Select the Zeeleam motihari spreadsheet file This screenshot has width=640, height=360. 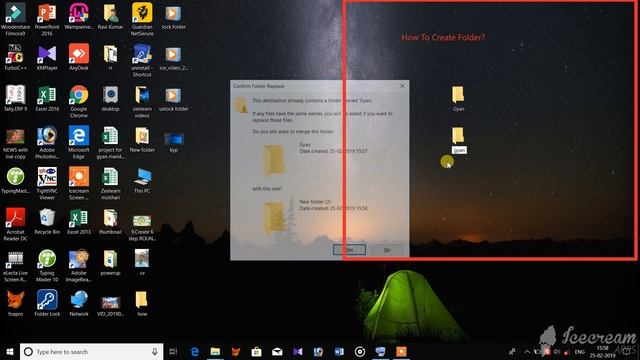click(110, 183)
